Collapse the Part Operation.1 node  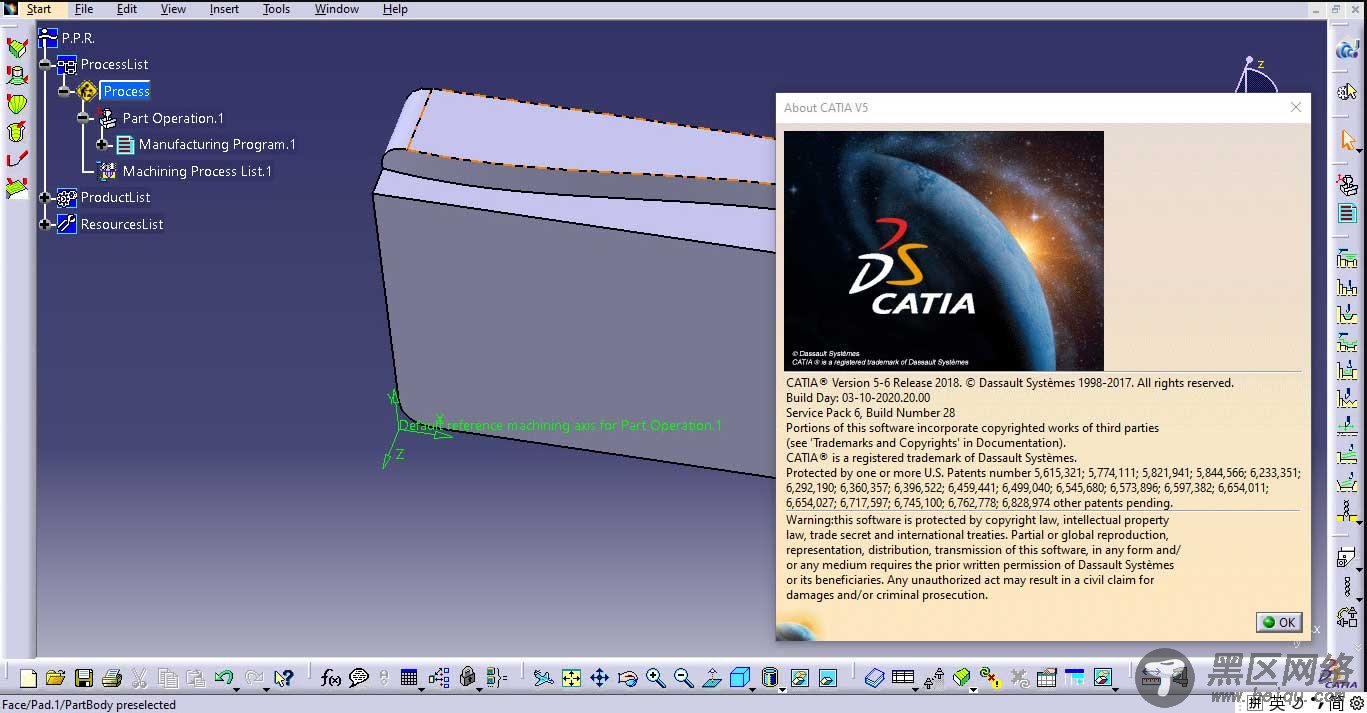[x=83, y=118]
